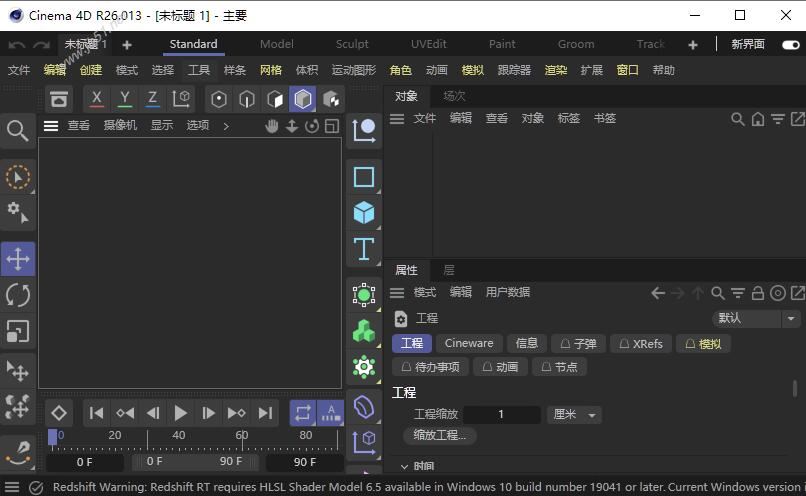Open the 默认 preset dropdown
The height and width of the screenshot is (496, 806).
pos(757,318)
